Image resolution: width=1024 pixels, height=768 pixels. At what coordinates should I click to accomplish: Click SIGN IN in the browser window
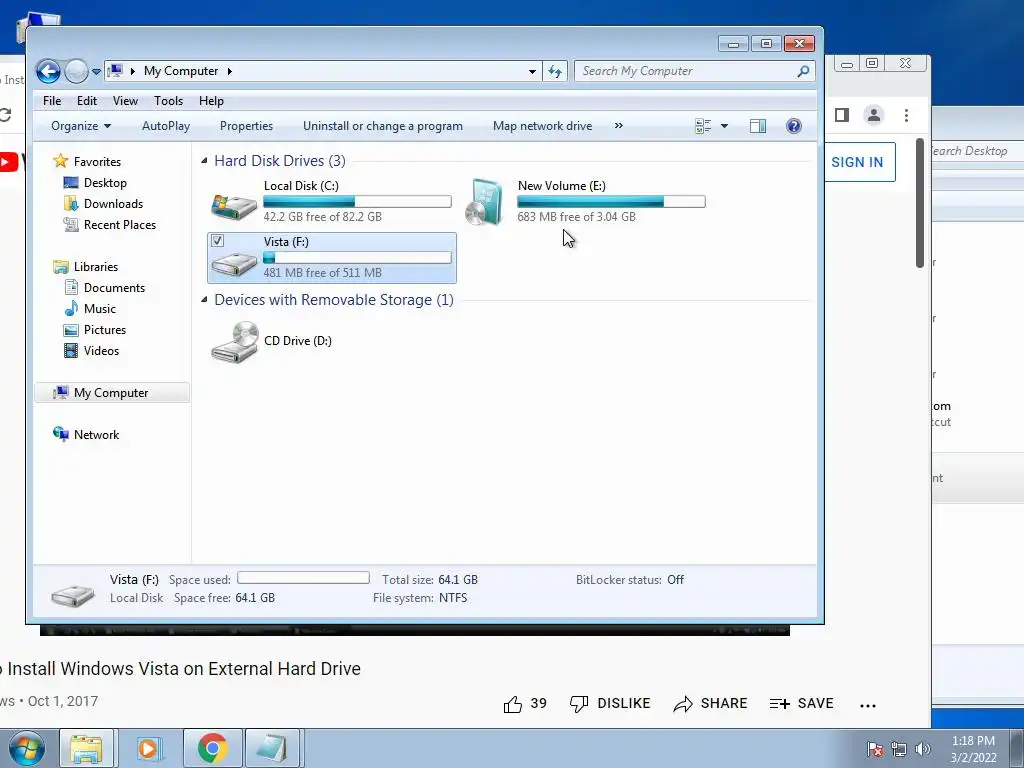[857, 162]
